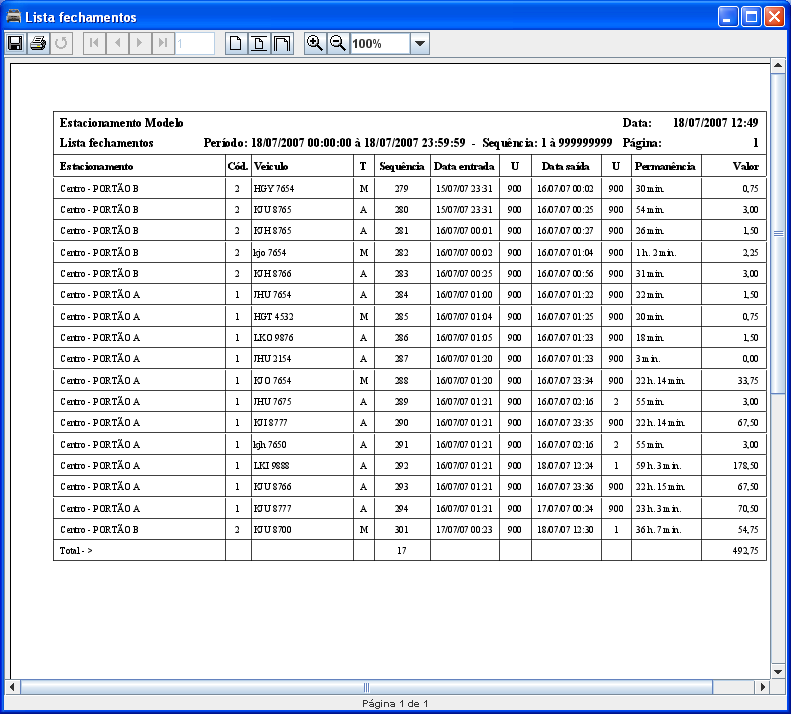Screen dimensions: 791x714
Task: Click the 'Cód.' column header
Action: point(238,166)
